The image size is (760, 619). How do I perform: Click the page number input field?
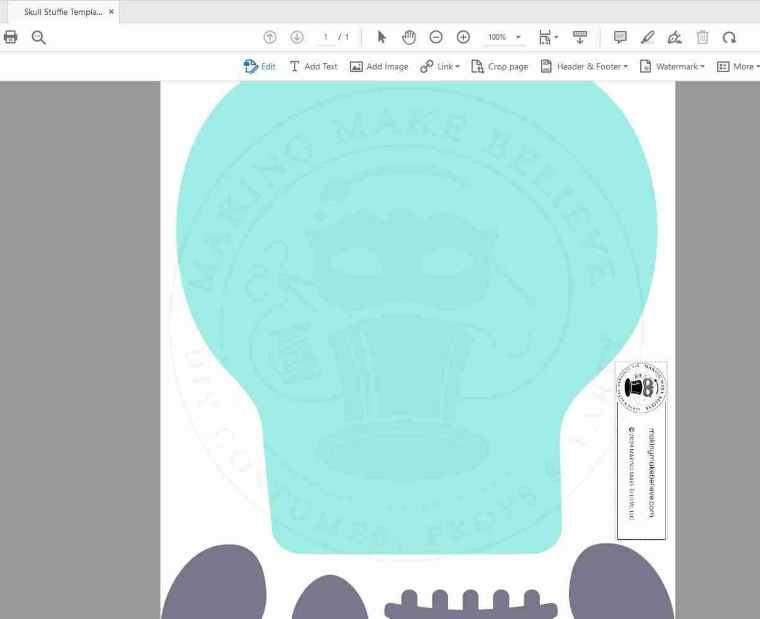326,37
